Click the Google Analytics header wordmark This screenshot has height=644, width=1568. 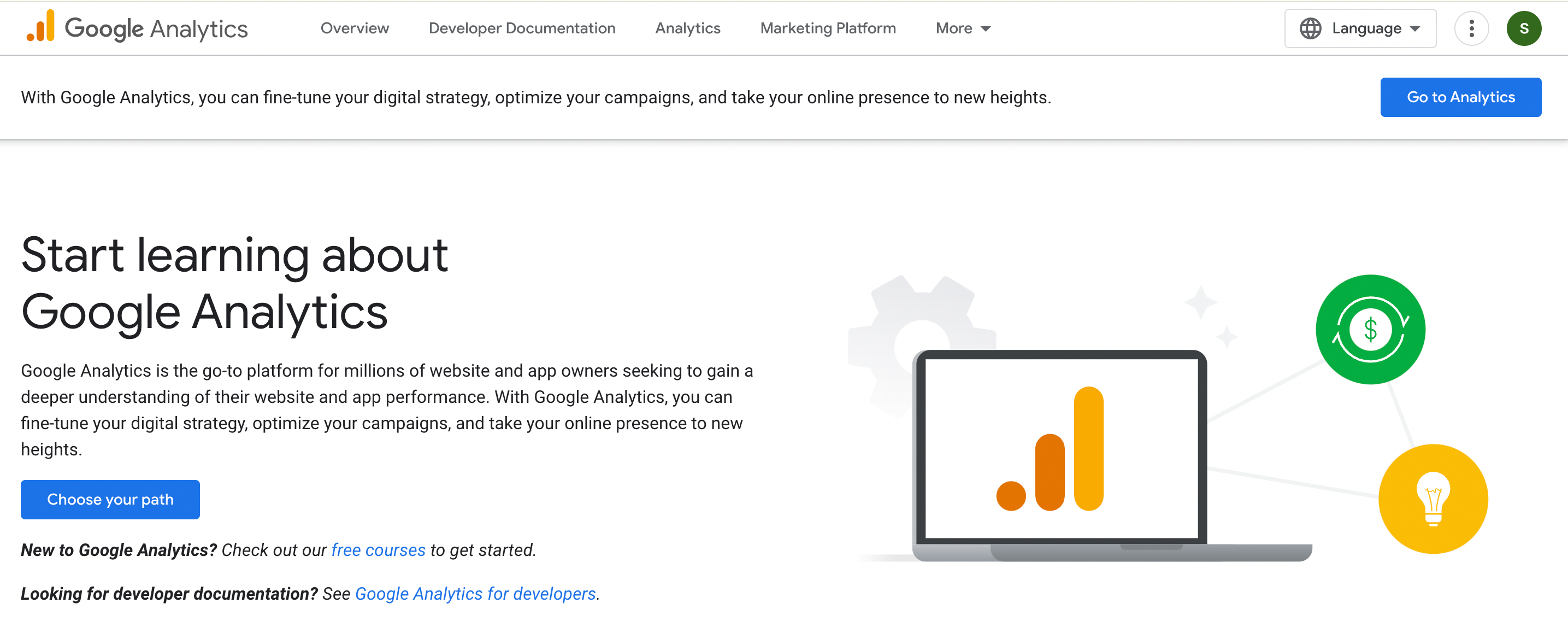click(x=156, y=28)
